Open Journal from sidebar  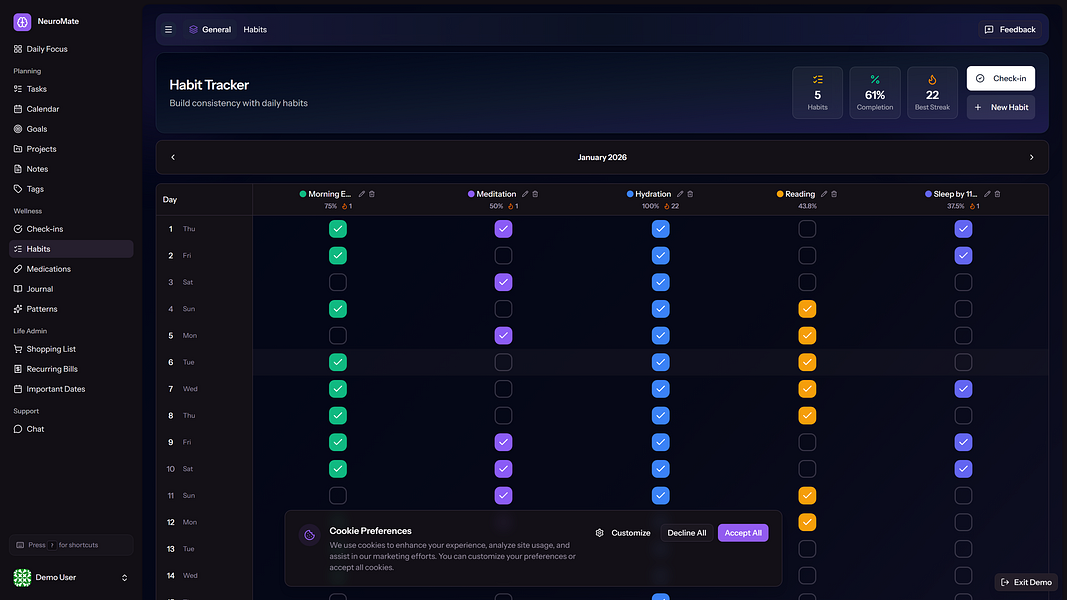coord(71,289)
